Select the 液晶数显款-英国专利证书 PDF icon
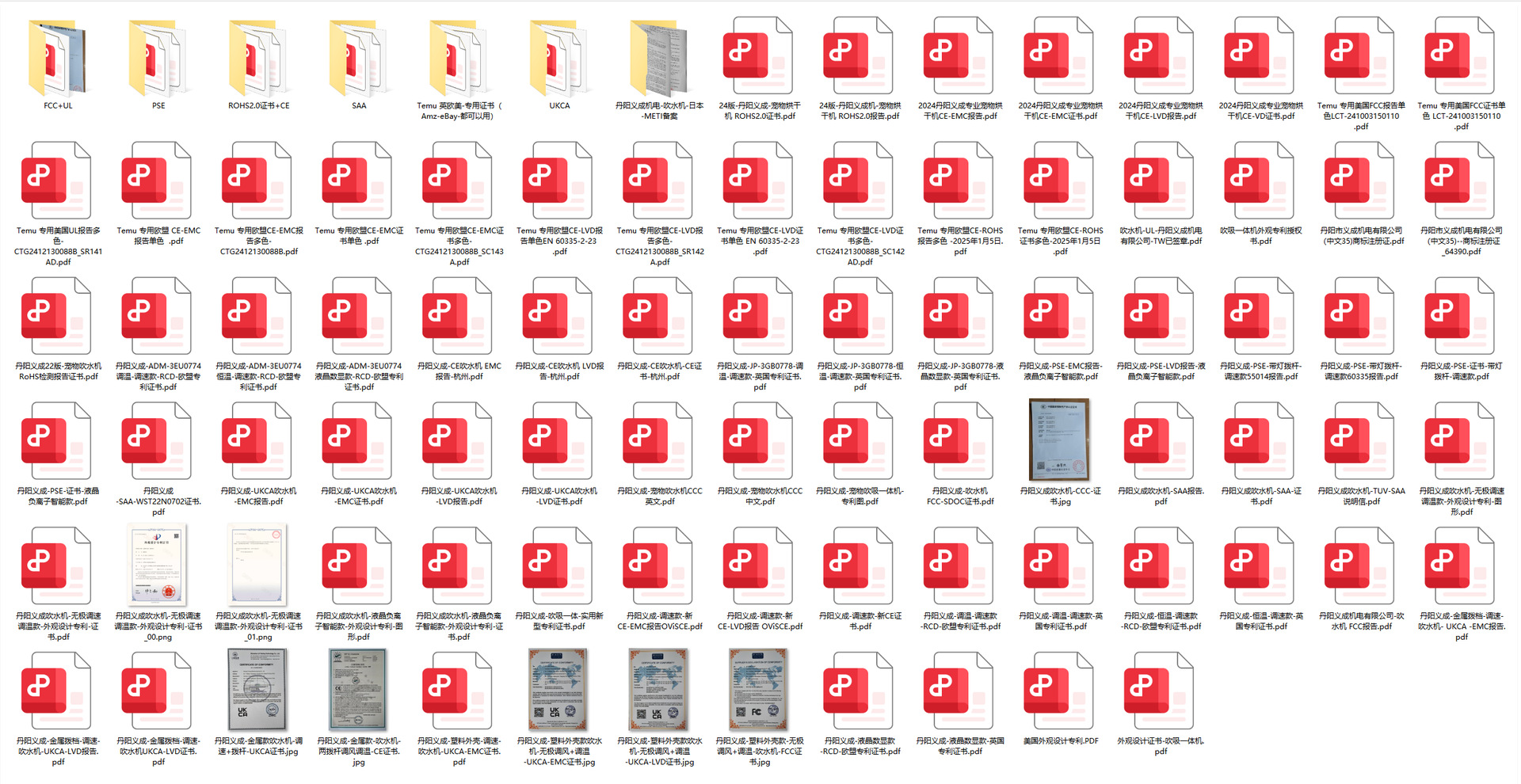Viewport: 1521px width, 784px height. [x=960, y=692]
